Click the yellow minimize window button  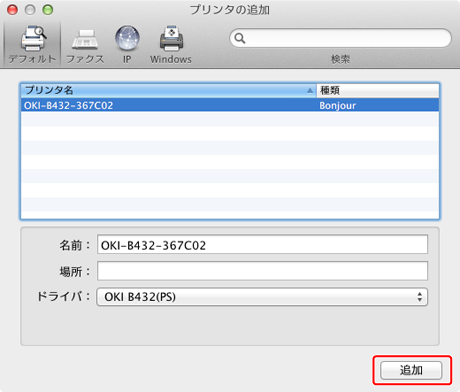point(30,9)
